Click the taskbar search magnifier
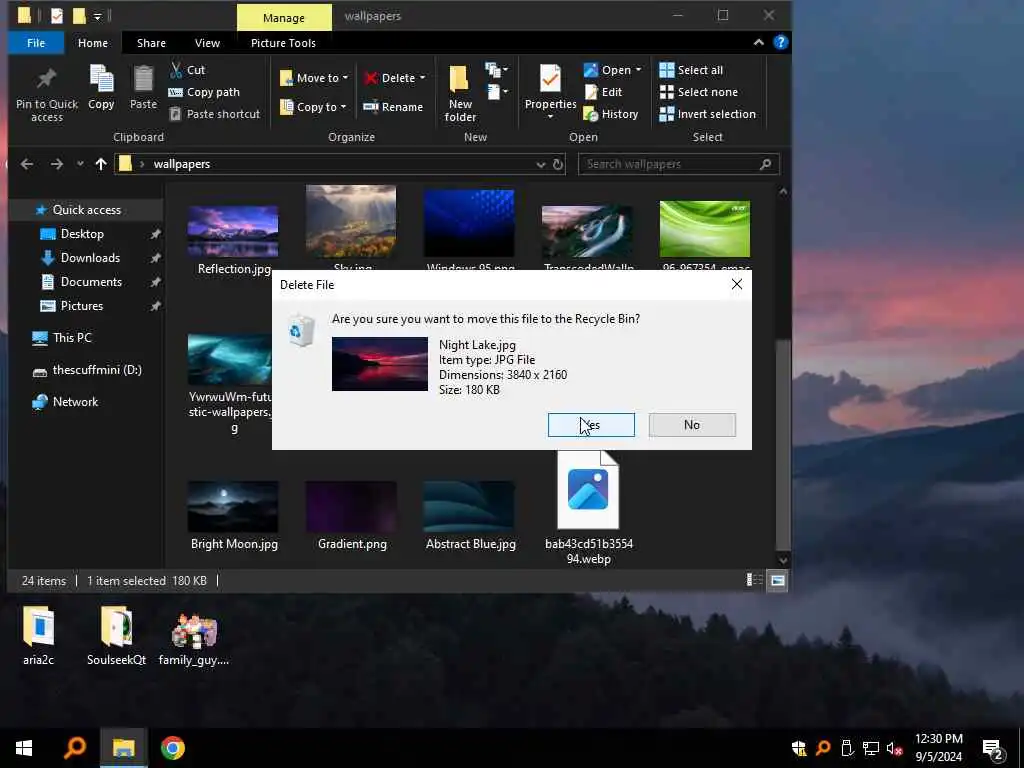Screen dimensions: 1024x768 point(75,748)
